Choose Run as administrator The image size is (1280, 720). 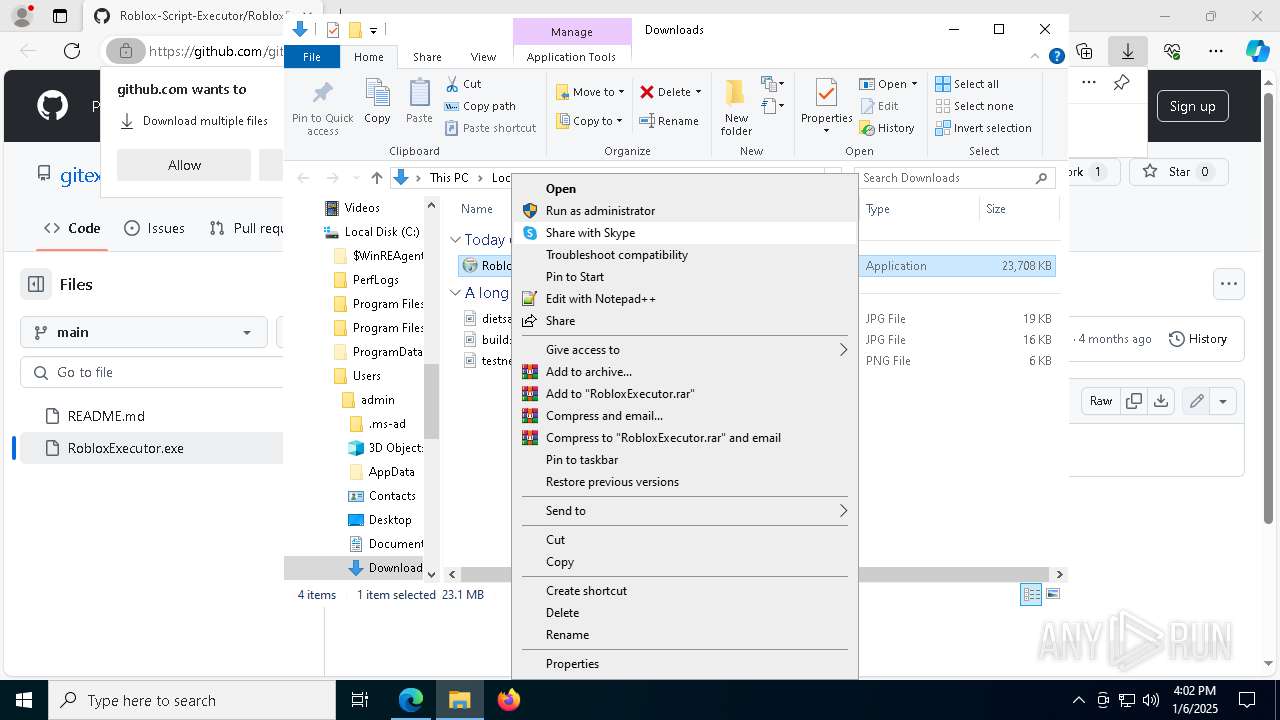click(685, 211)
